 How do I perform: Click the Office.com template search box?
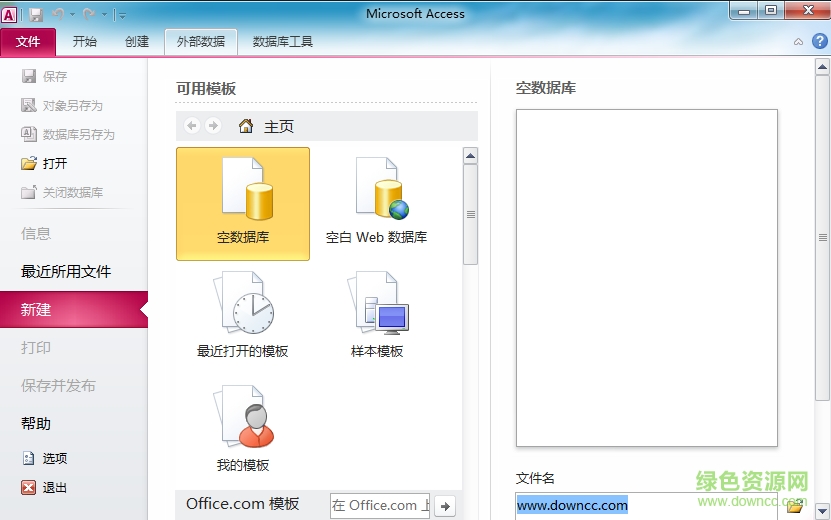tap(381, 505)
